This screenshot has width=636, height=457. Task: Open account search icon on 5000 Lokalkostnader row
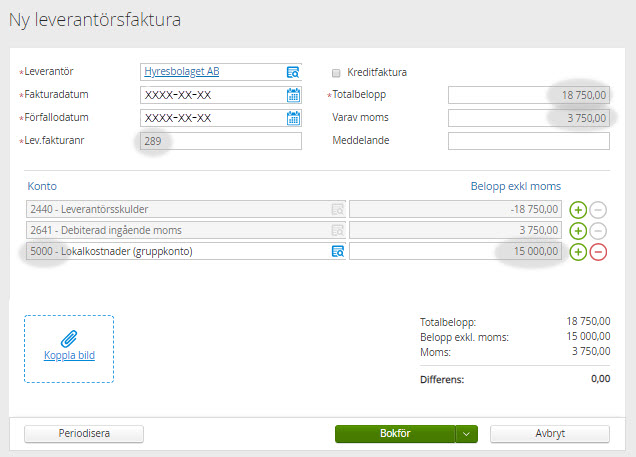pos(337,252)
